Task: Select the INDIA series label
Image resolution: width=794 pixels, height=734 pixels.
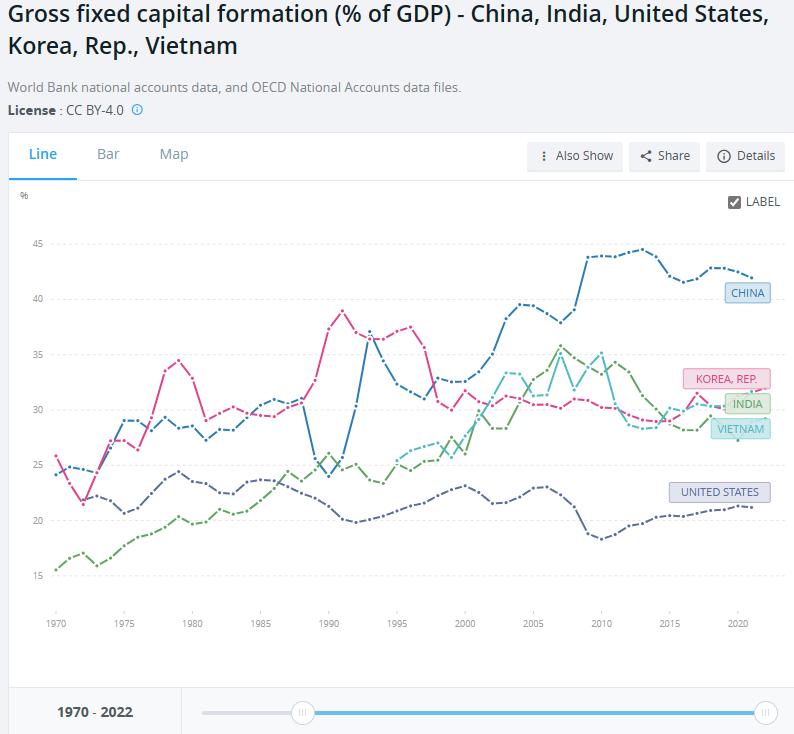Action: tap(747, 404)
